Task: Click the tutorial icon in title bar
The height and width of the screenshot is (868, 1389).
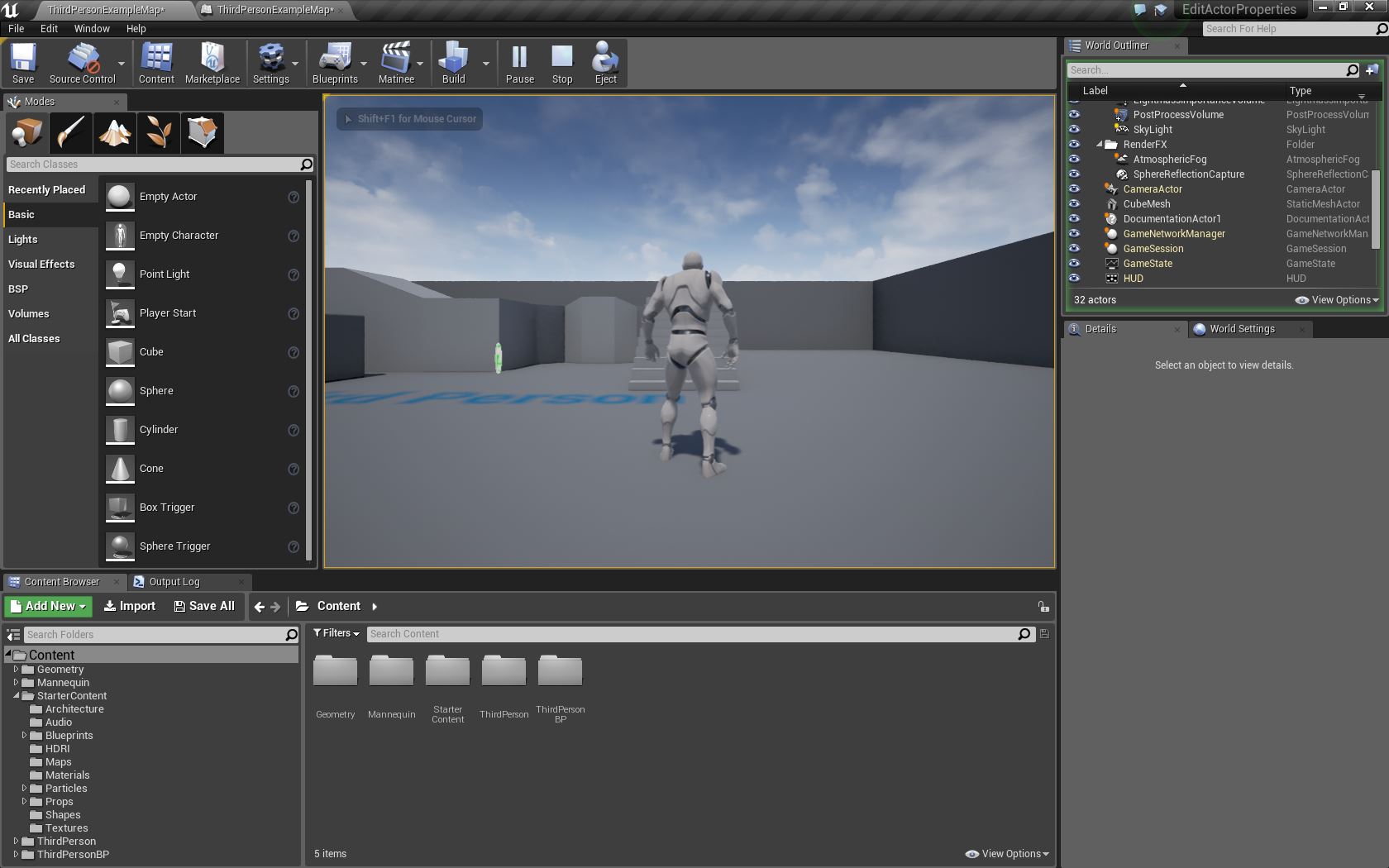Action: pyautogui.click(x=1160, y=10)
